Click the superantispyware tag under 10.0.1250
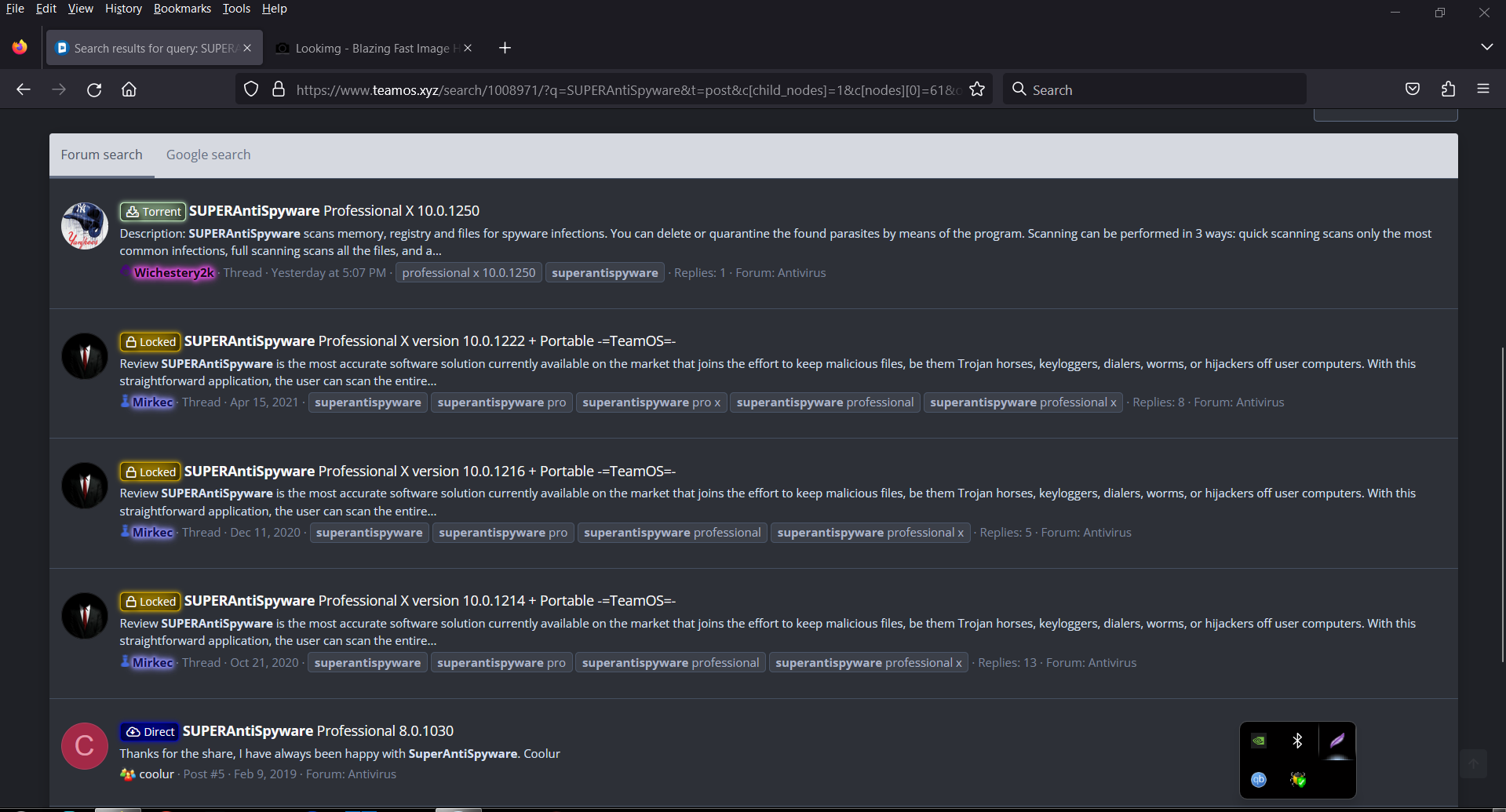 pyautogui.click(x=604, y=273)
